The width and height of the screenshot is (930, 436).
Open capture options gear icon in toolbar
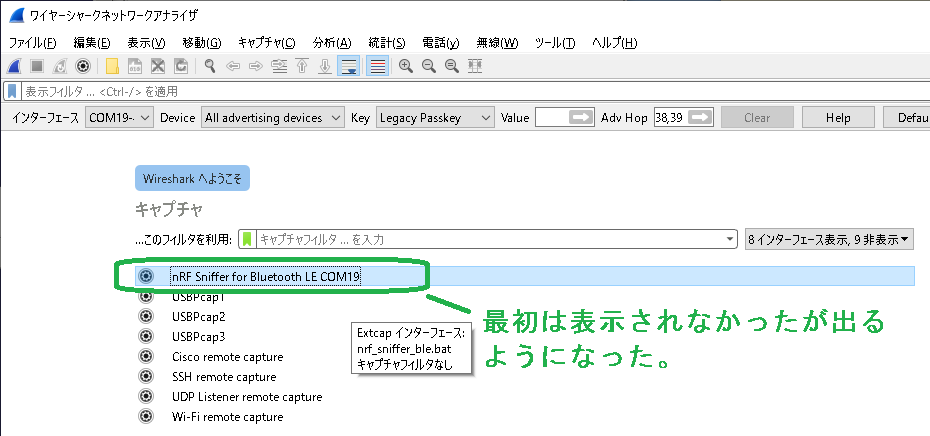tap(84, 66)
